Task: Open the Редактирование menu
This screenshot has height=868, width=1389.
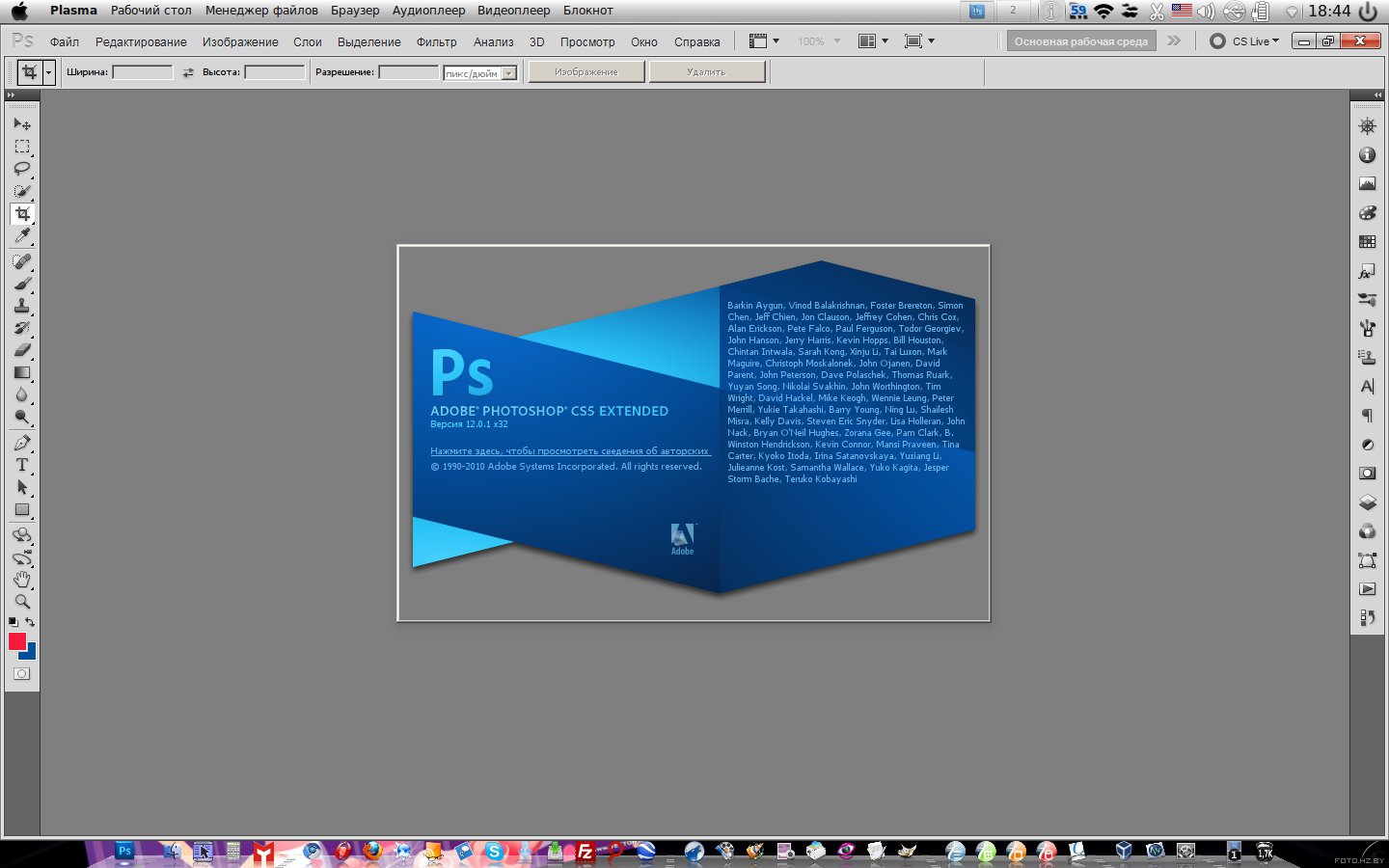Action: [x=141, y=41]
